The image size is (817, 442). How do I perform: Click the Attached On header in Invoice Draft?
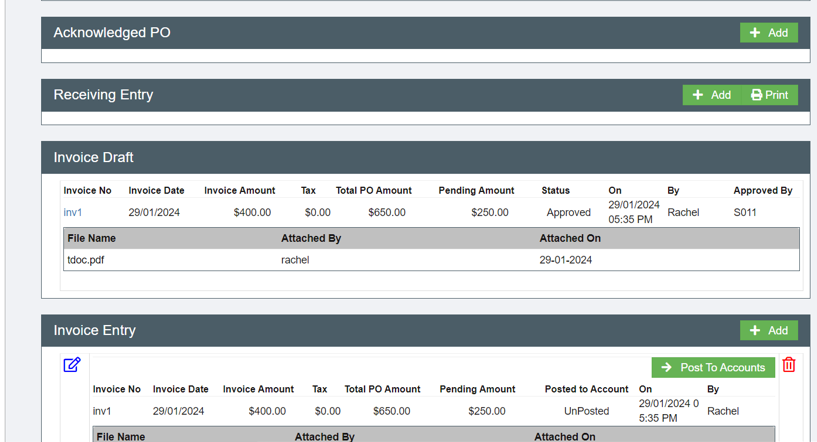point(570,238)
